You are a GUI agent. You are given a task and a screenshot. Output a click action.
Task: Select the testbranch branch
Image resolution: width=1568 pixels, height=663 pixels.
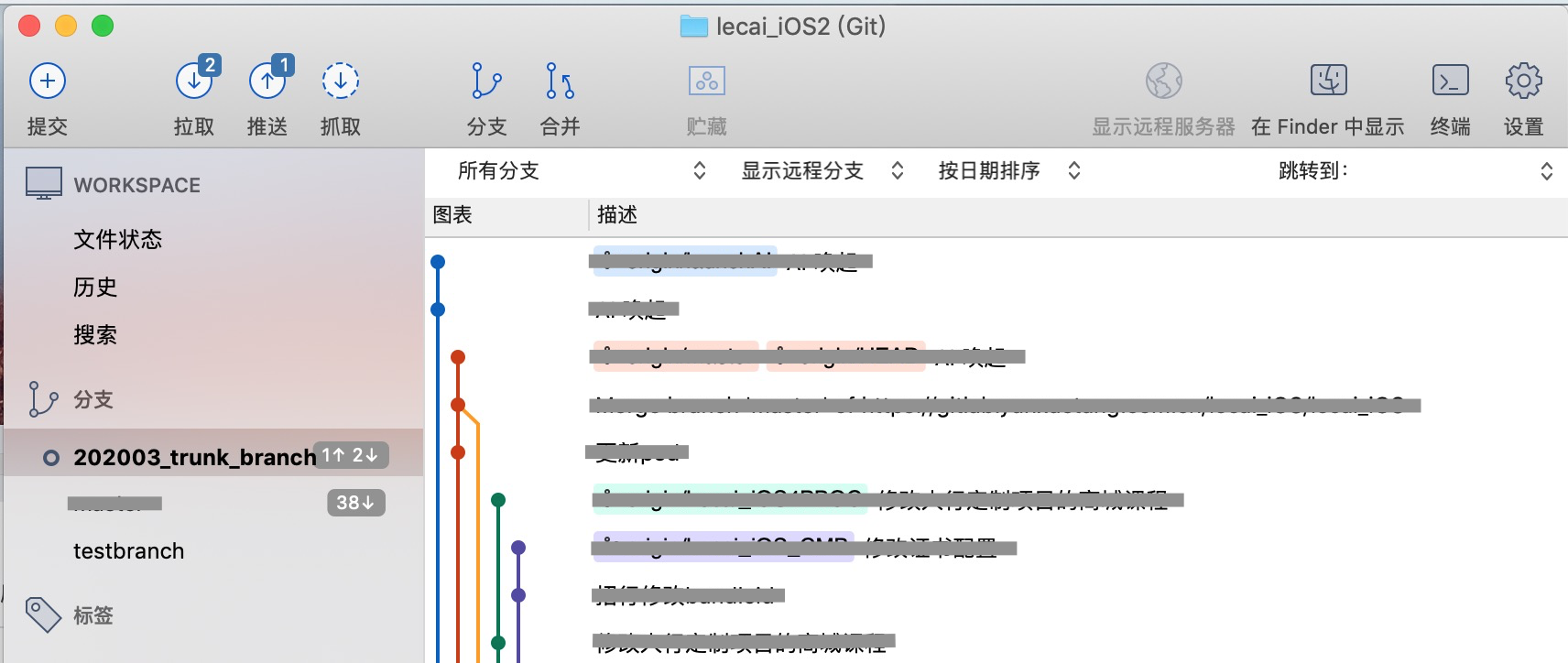[x=129, y=551]
